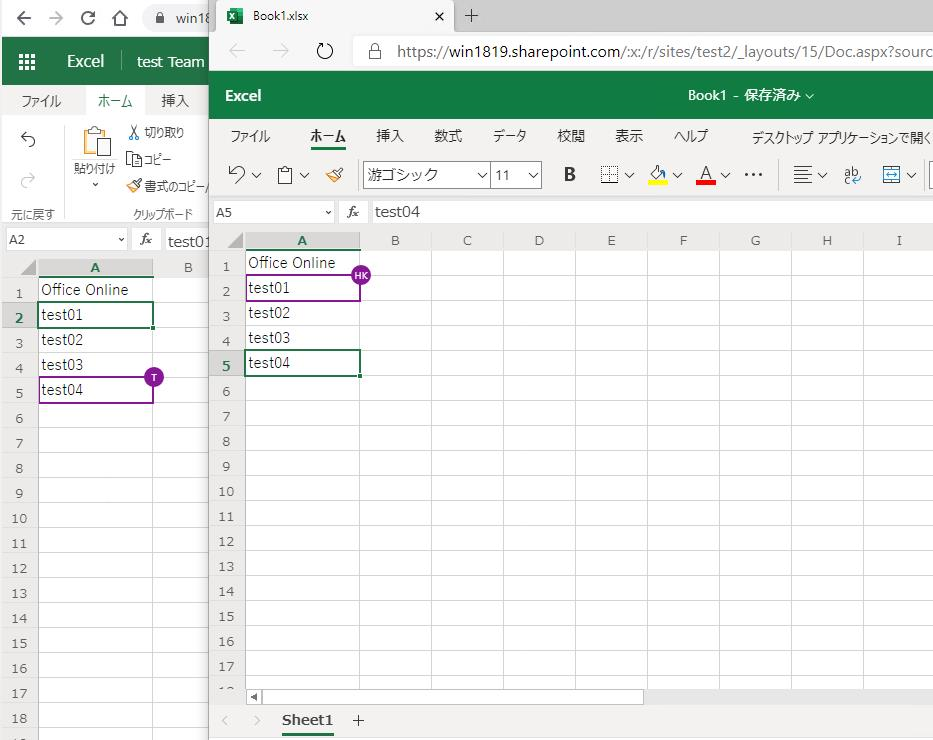
Task: Open the 数式 tab
Action: [448, 136]
